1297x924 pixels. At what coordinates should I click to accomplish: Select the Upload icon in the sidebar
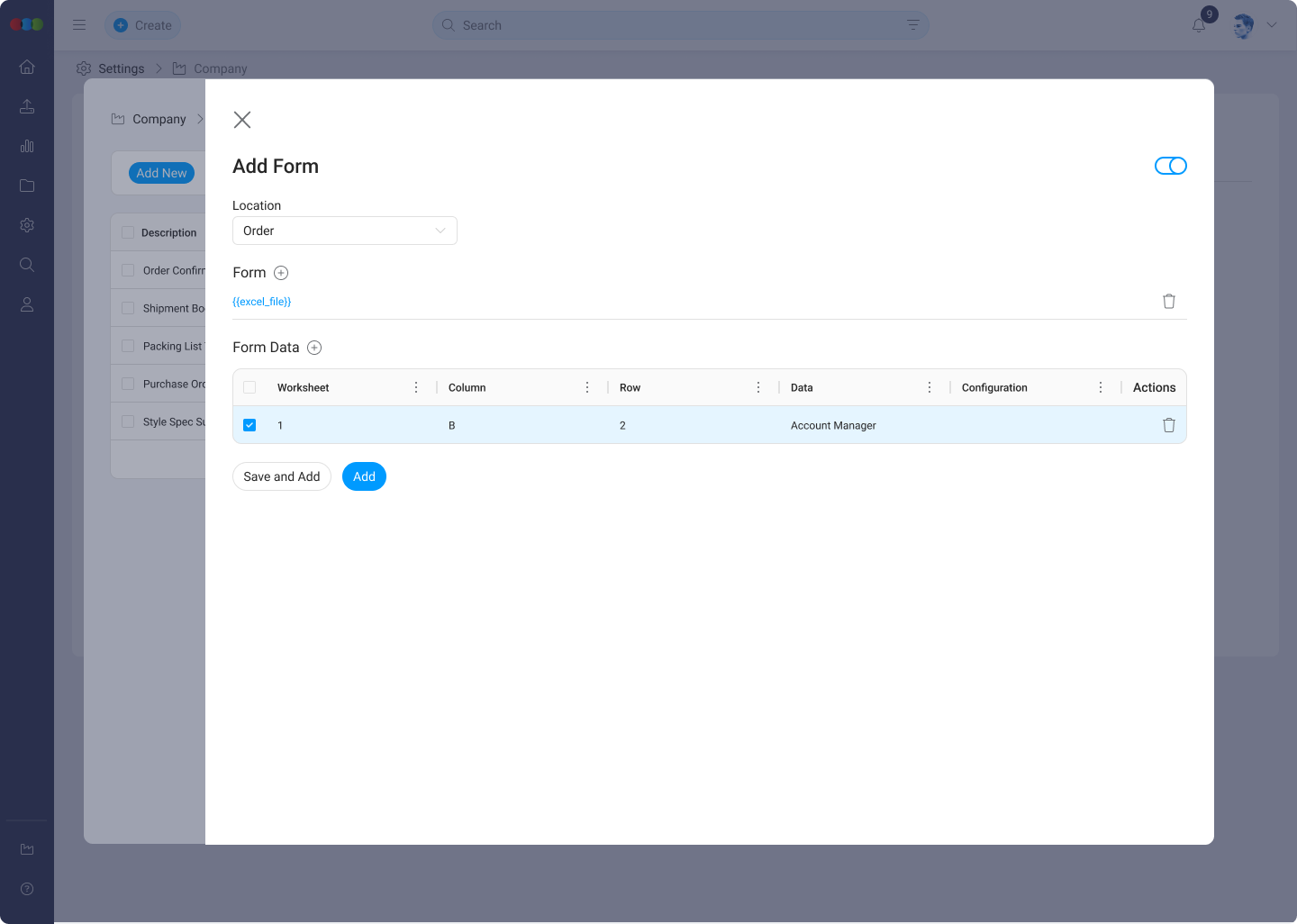coord(27,106)
